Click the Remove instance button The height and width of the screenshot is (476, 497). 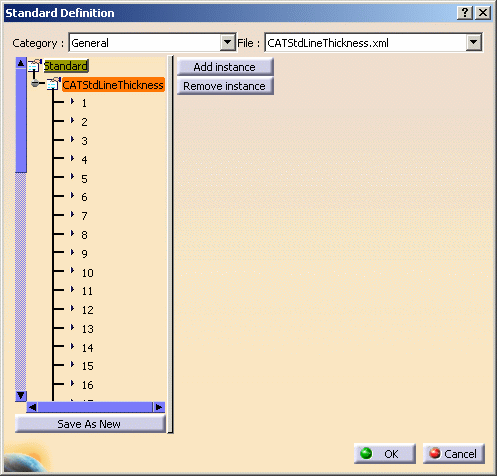[225, 86]
